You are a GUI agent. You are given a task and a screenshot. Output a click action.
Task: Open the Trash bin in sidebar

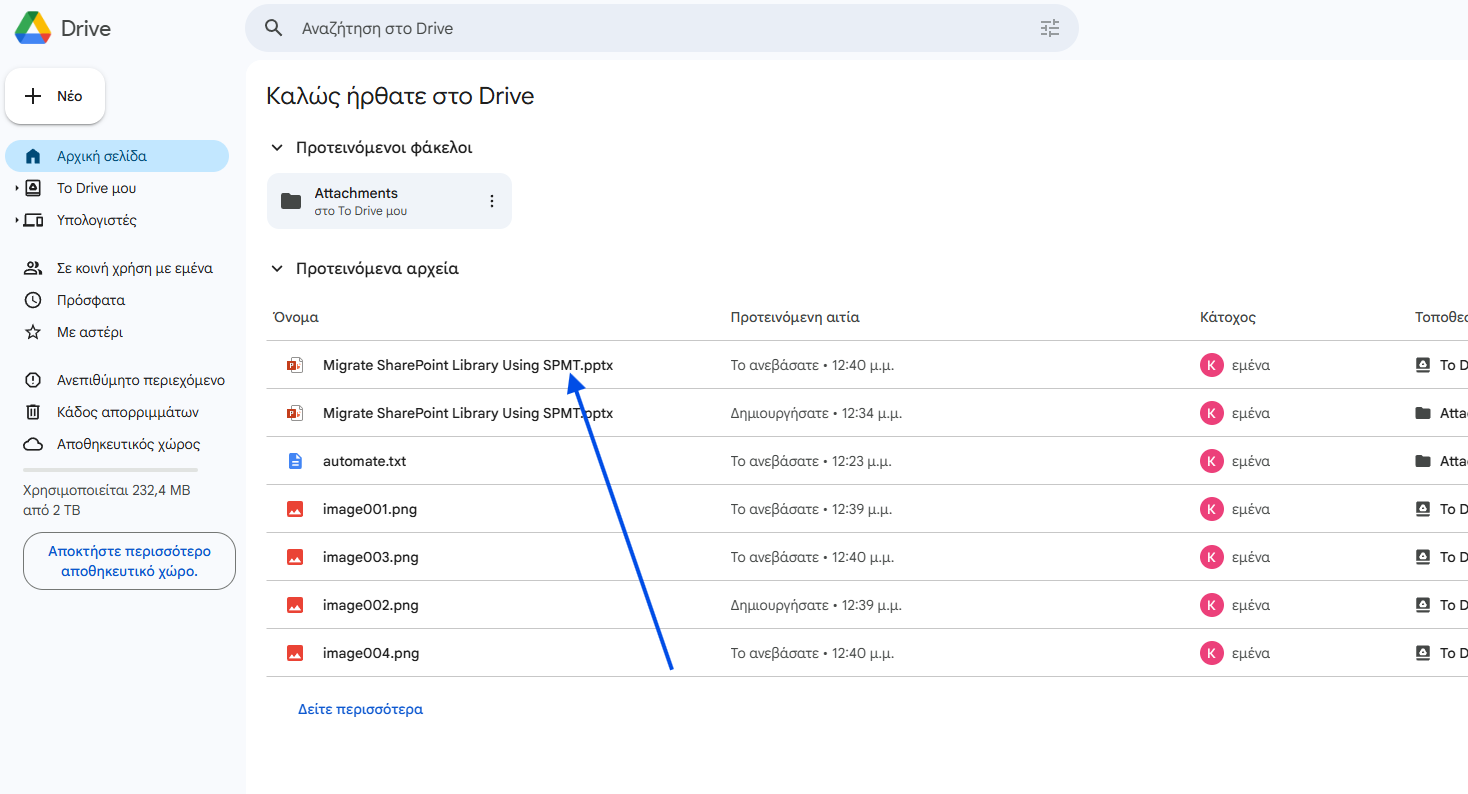point(127,412)
